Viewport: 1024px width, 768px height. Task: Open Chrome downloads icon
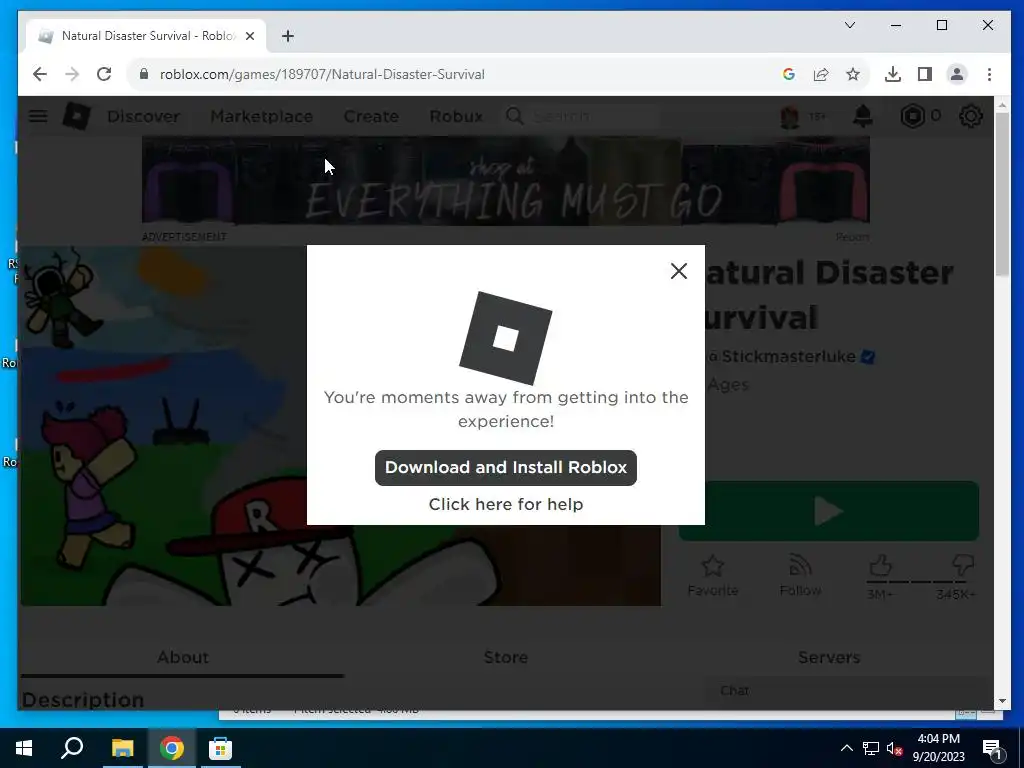coord(893,74)
